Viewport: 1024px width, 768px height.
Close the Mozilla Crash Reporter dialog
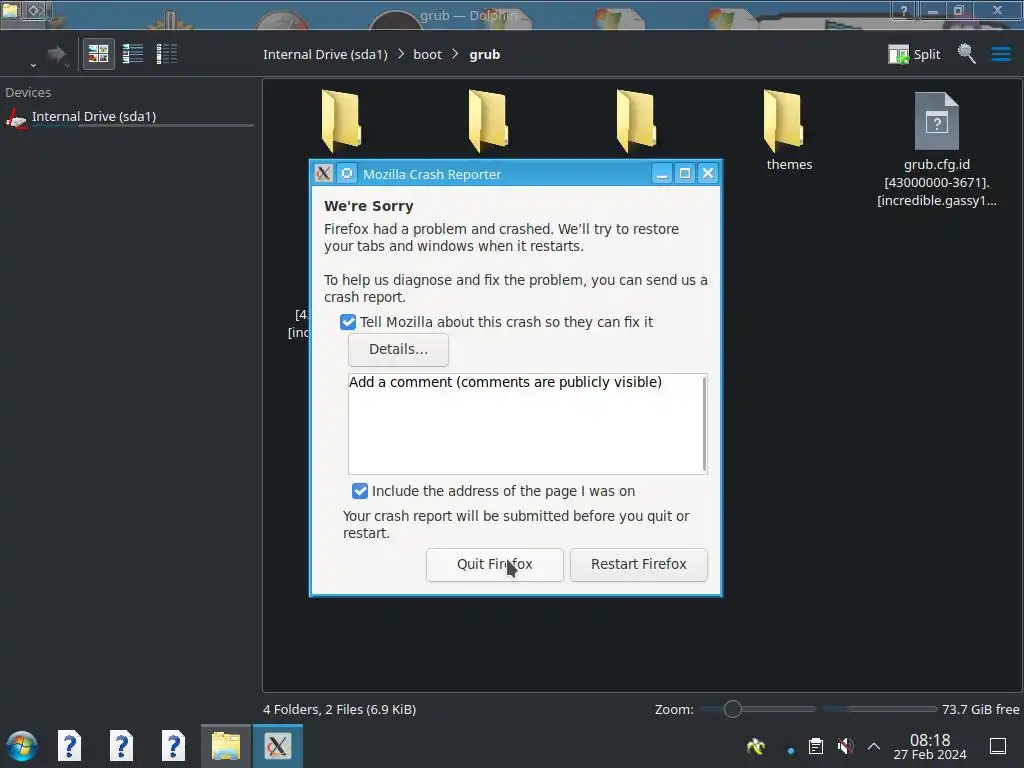tap(708, 173)
